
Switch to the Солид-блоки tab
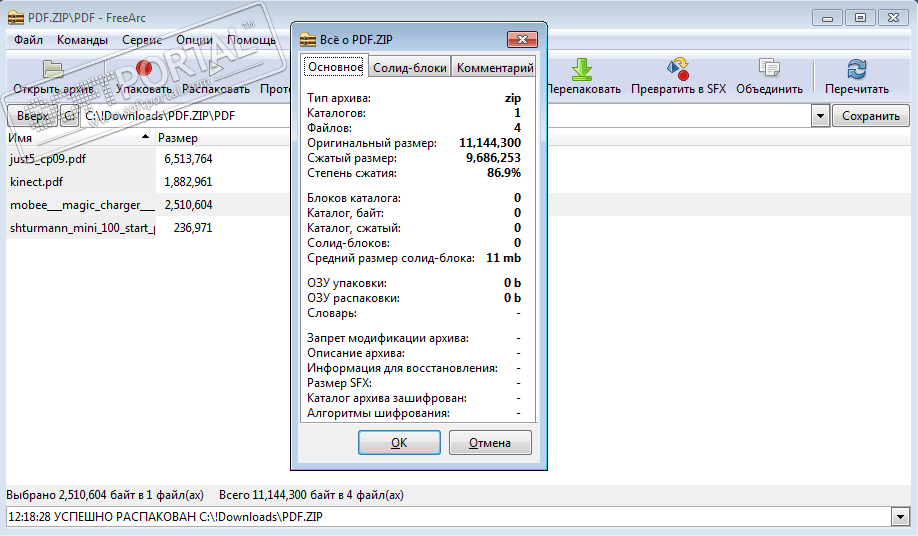coord(410,68)
